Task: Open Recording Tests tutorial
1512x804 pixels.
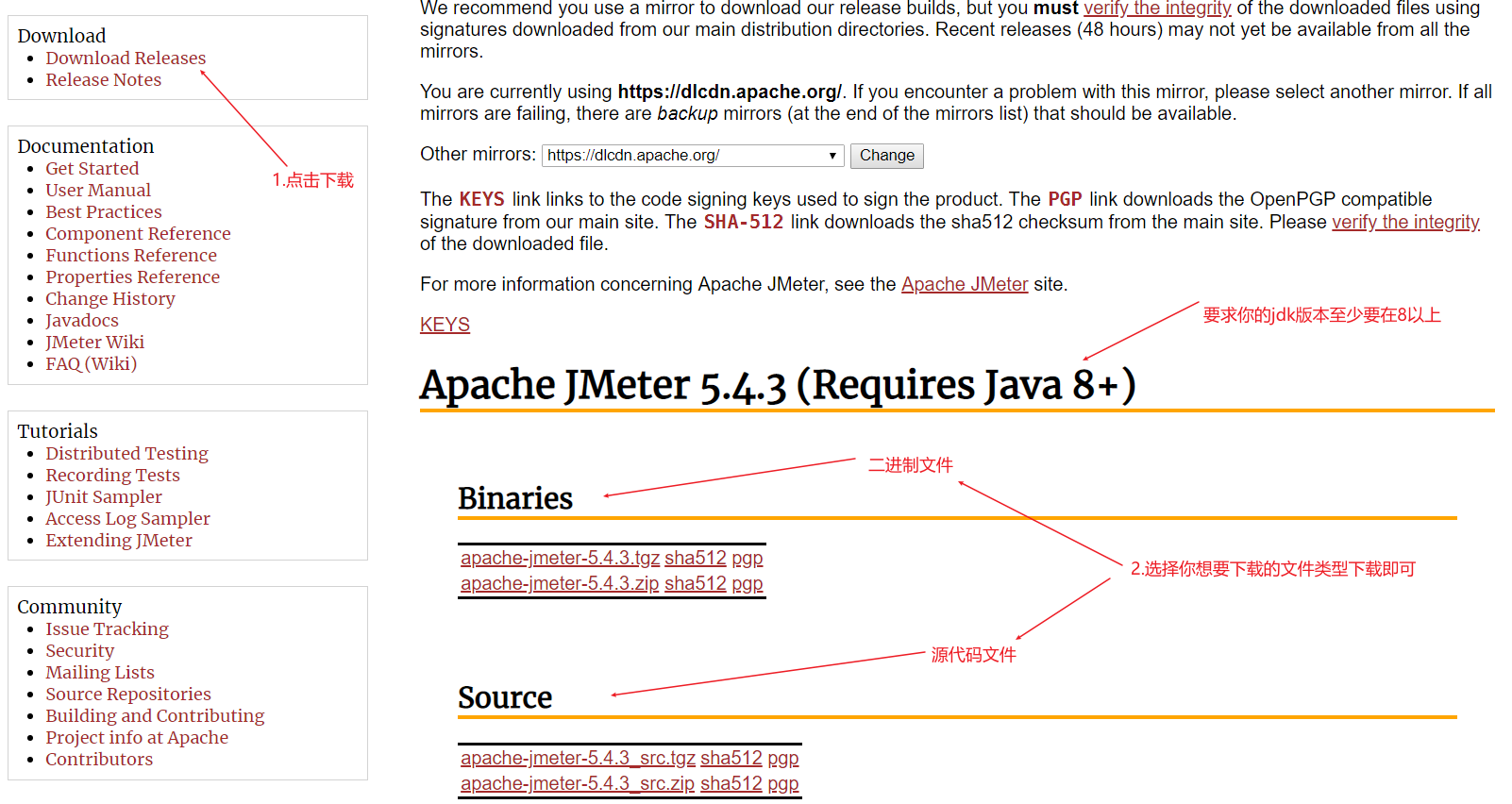Action: [x=113, y=475]
